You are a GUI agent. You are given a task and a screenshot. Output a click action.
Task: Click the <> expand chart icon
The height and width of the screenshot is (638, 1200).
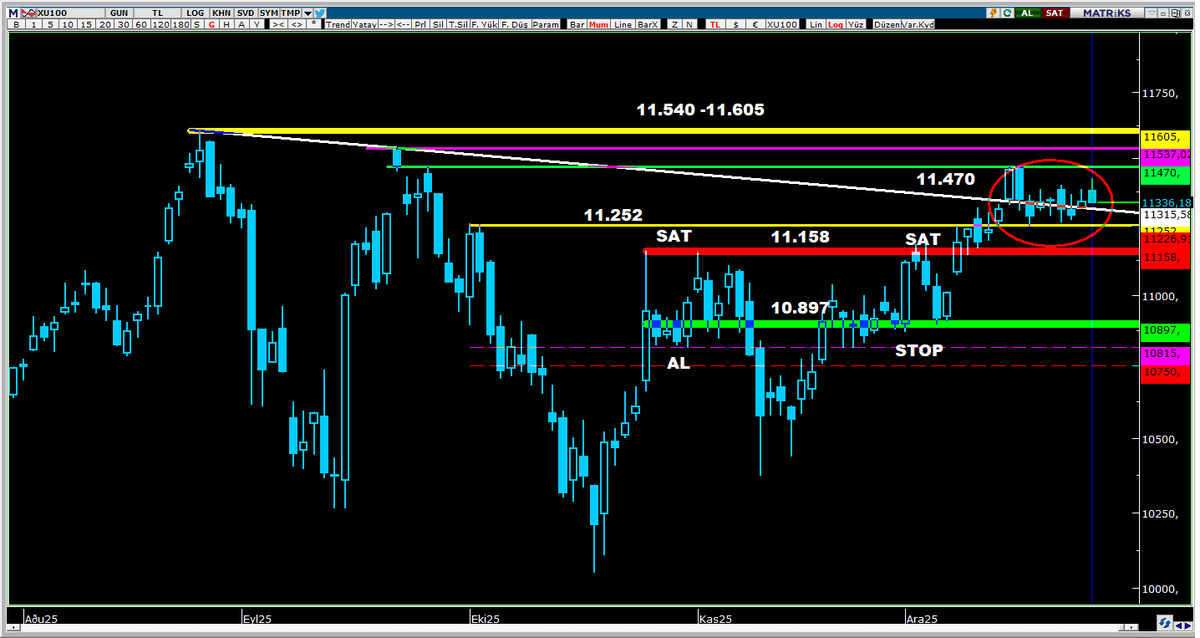coord(297,24)
